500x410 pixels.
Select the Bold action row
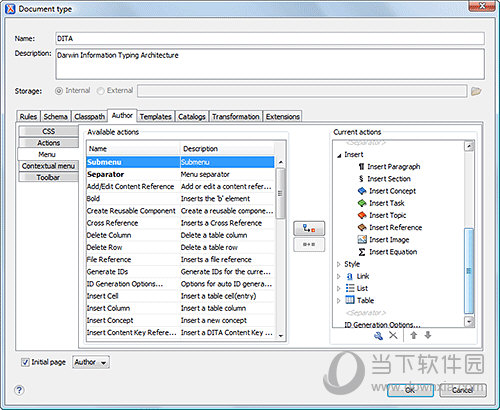[180, 199]
